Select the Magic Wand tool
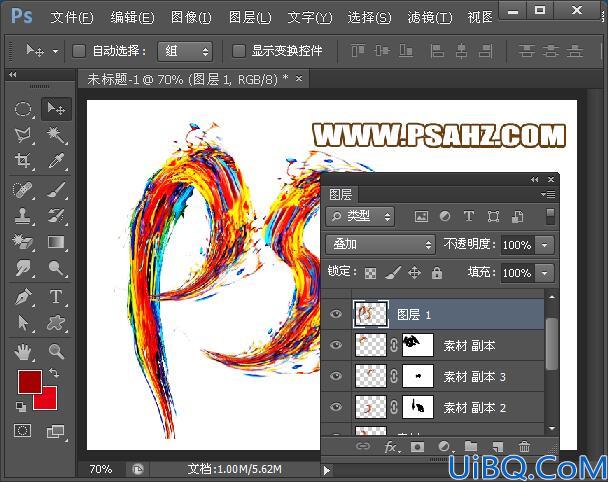This screenshot has width=608, height=482. 56,135
